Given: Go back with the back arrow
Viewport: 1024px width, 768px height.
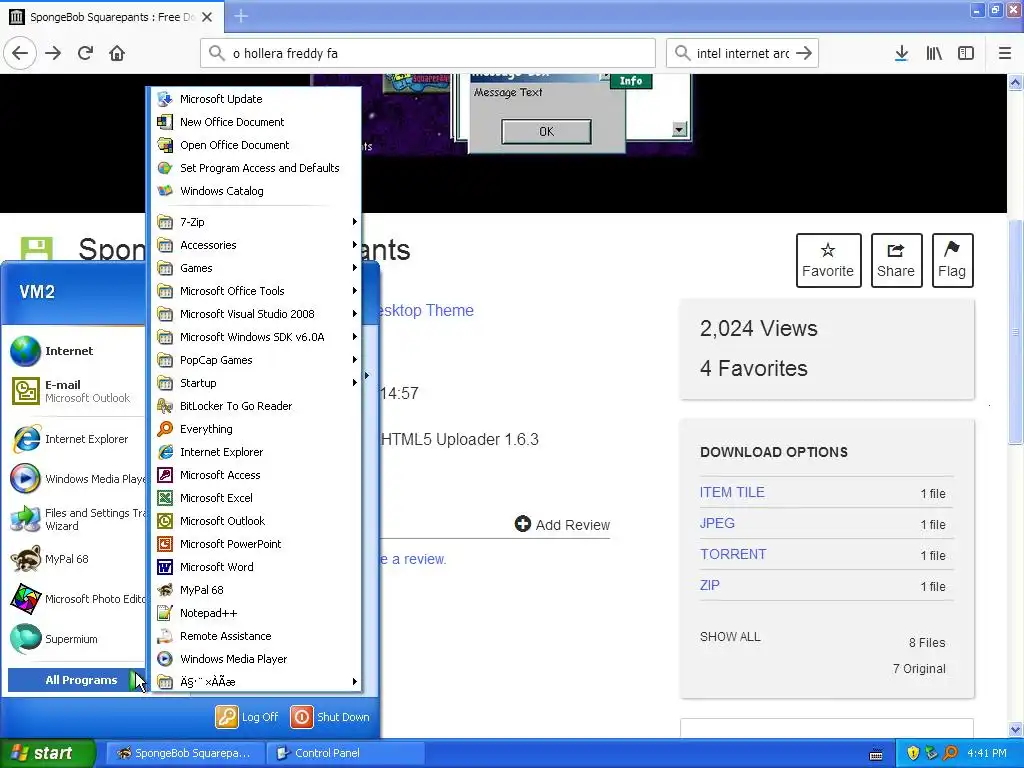Looking at the screenshot, I should coord(20,54).
